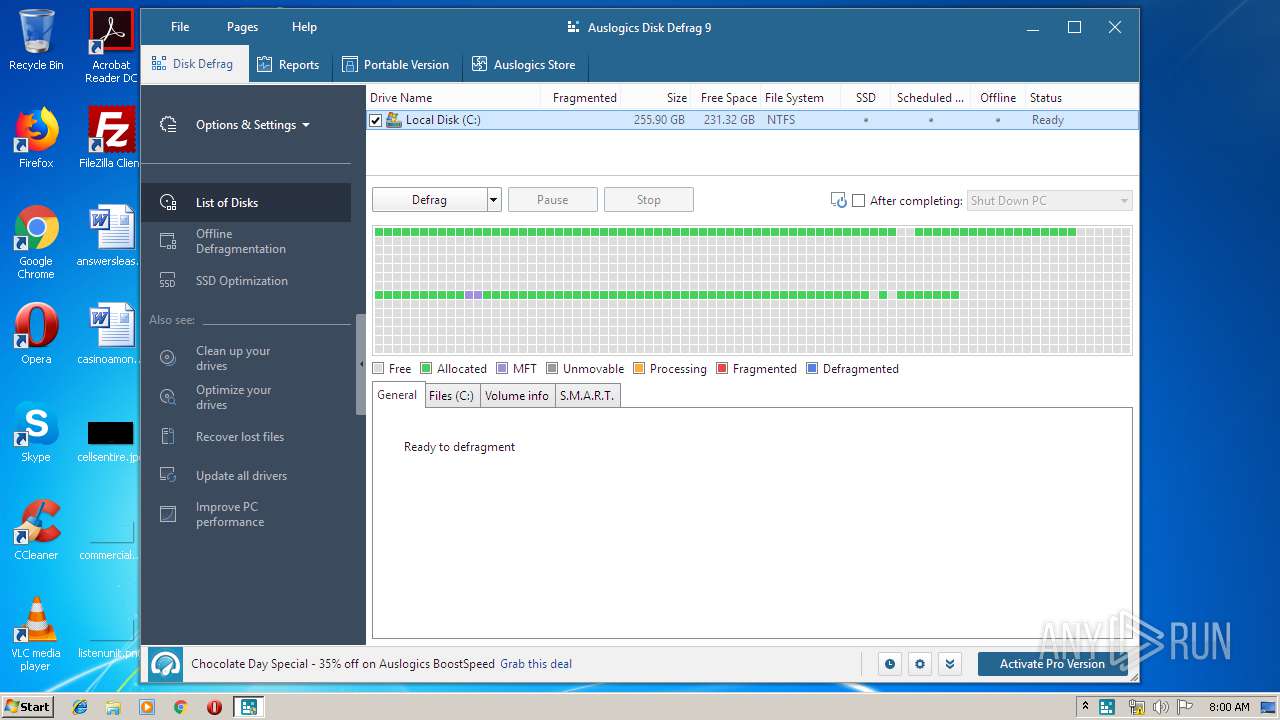Viewport: 1280px width, 720px height.
Task: Click the Update all drivers icon
Action: pyautogui.click(x=168, y=476)
